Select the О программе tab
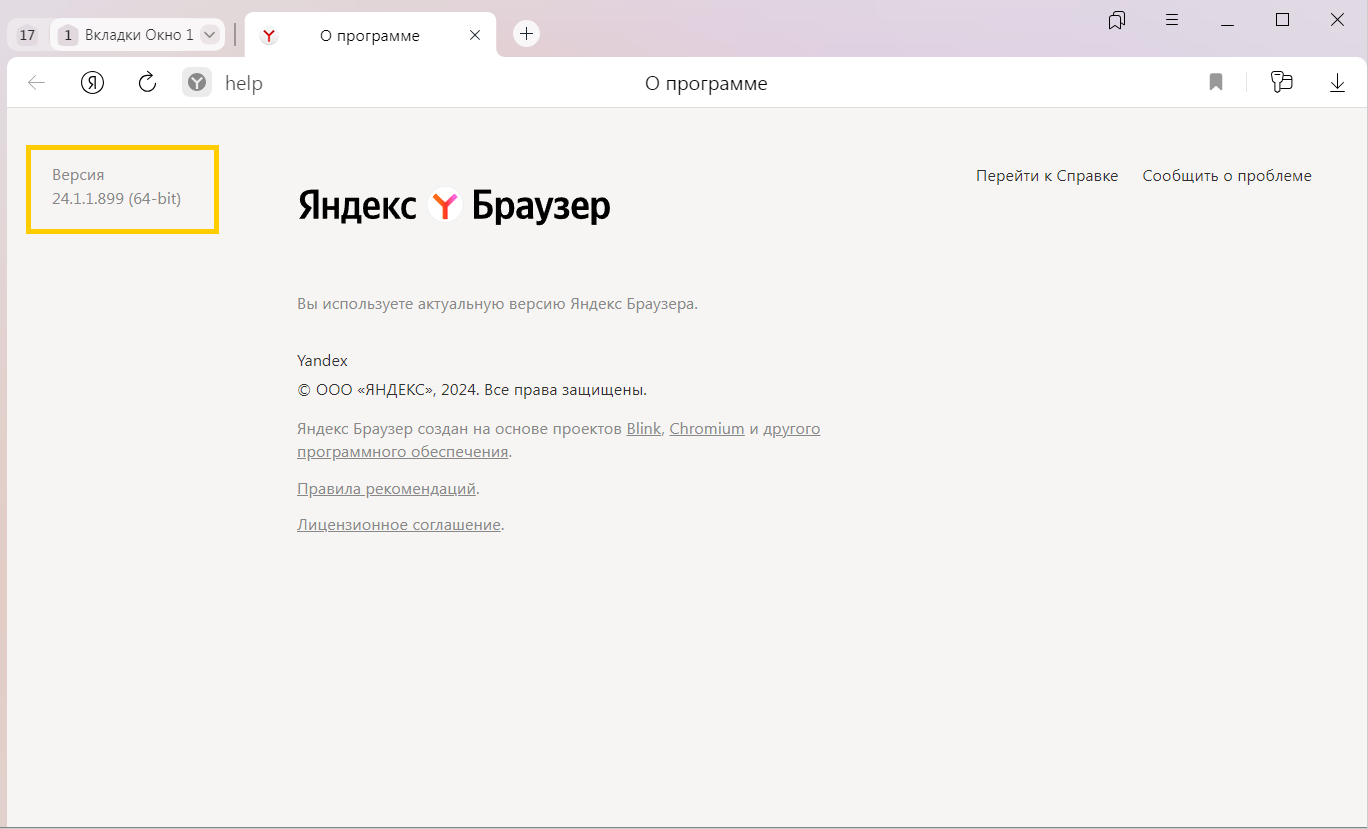The image size is (1368, 829). pos(369,36)
